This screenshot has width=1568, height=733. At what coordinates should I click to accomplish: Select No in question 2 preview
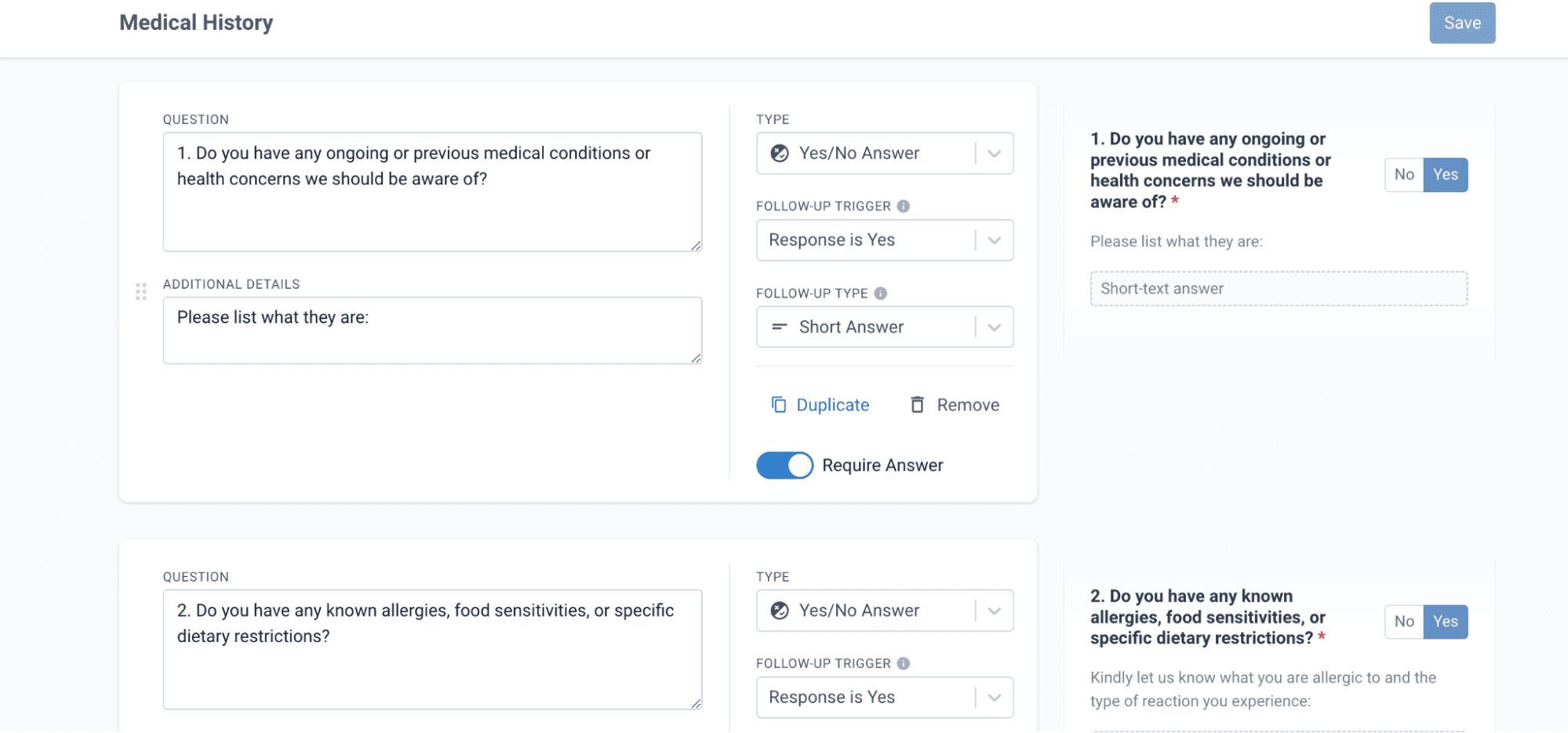pos(1404,622)
